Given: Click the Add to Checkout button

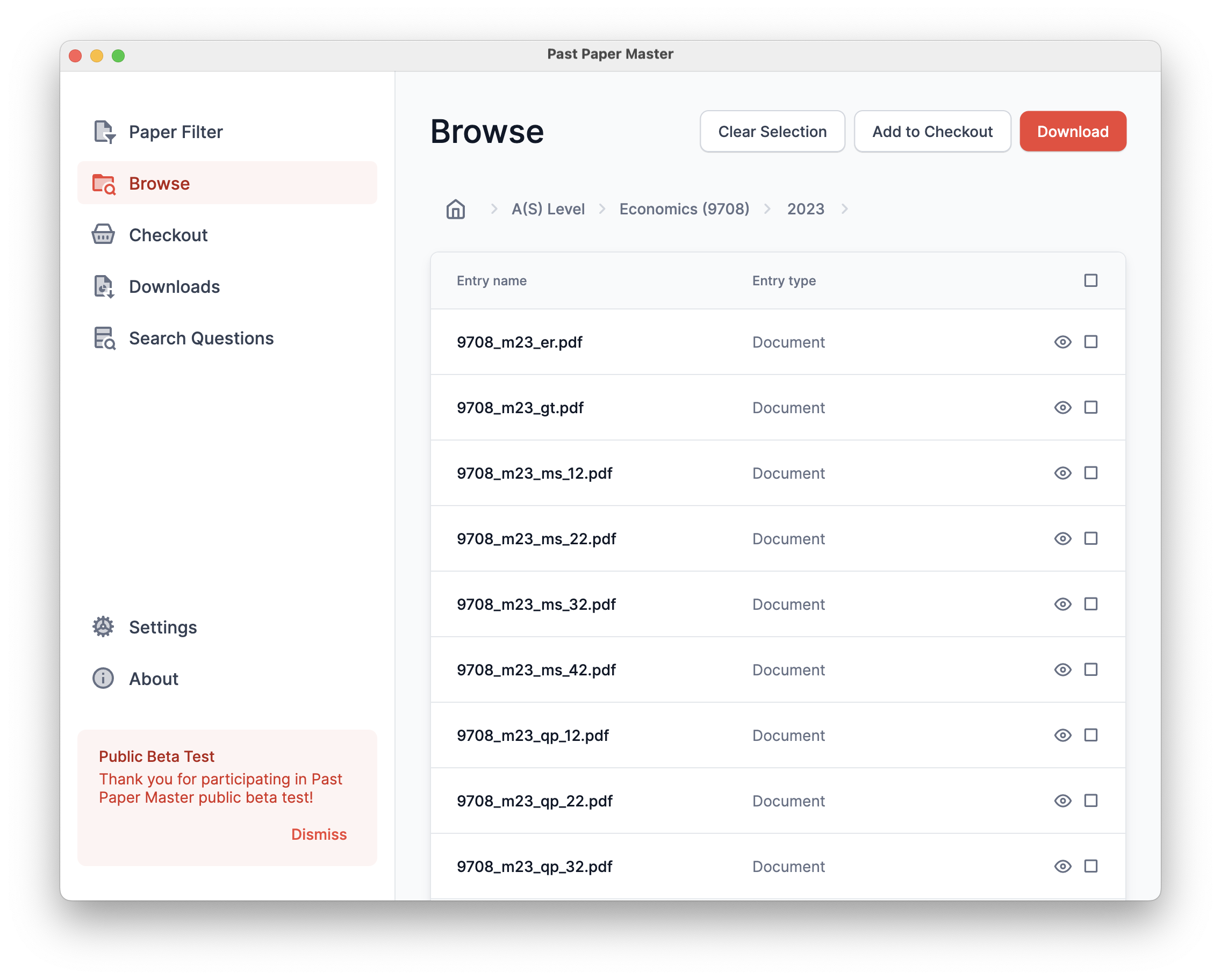Looking at the screenshot, I should click(932, 131).
